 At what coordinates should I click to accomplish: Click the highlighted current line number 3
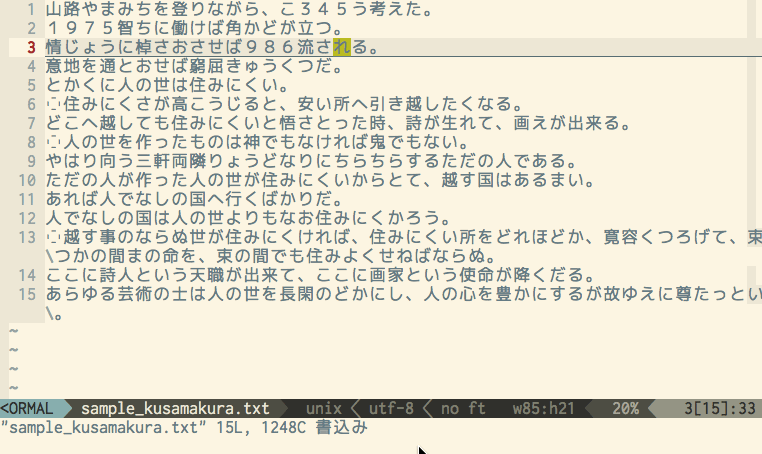coord(32,47)
